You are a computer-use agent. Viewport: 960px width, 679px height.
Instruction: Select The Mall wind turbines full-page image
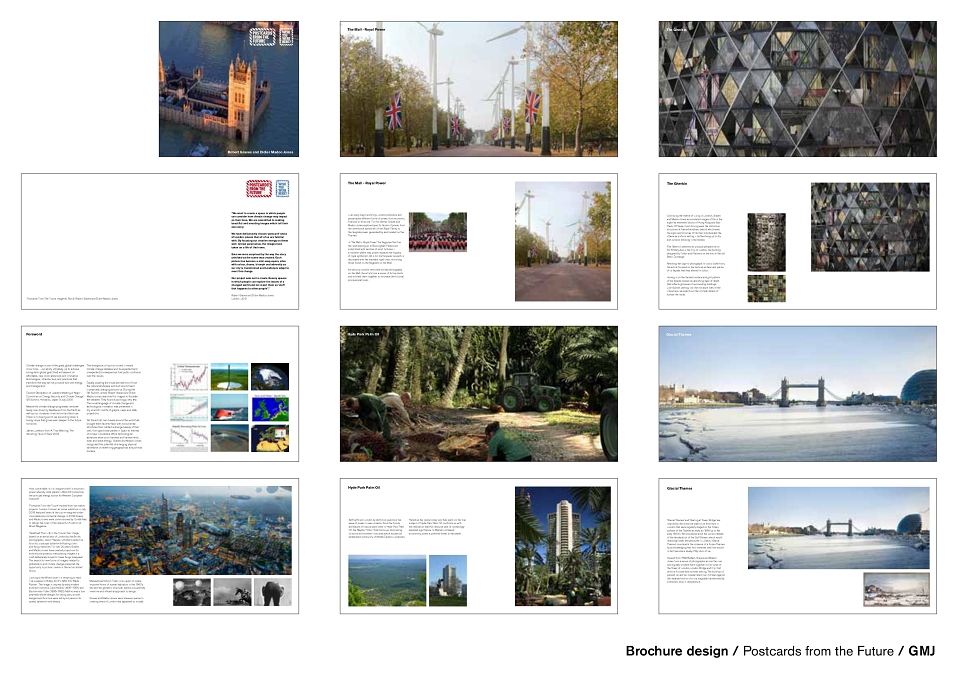479,89
